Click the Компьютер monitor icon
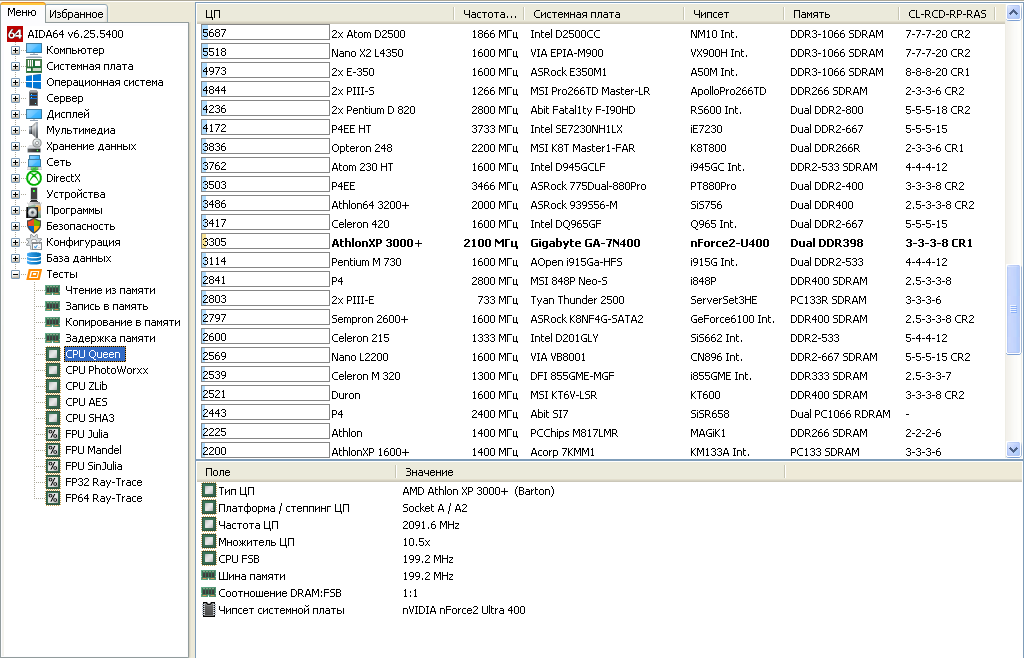Screen dimensions: 1024x658 click(x=34, y=50)
